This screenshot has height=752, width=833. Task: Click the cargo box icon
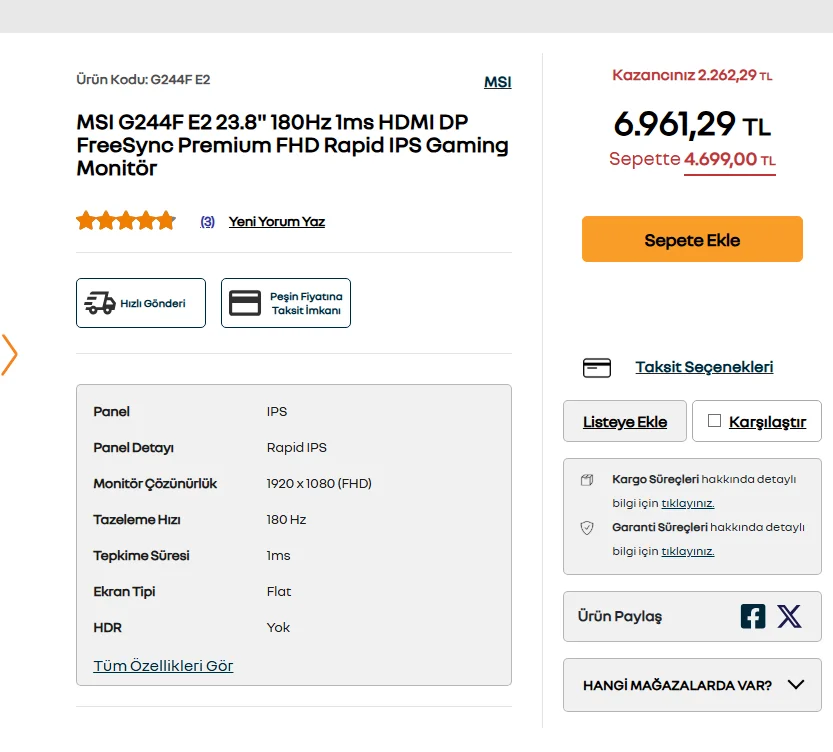587,480
